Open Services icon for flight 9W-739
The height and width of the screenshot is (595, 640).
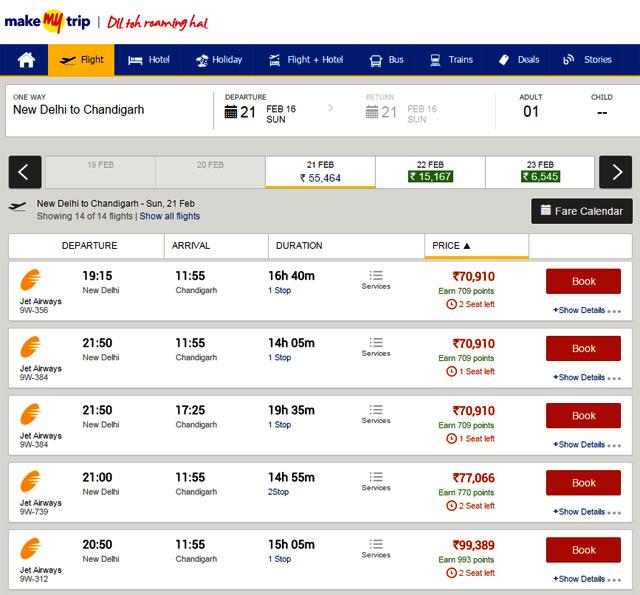(x=376, y=481)
